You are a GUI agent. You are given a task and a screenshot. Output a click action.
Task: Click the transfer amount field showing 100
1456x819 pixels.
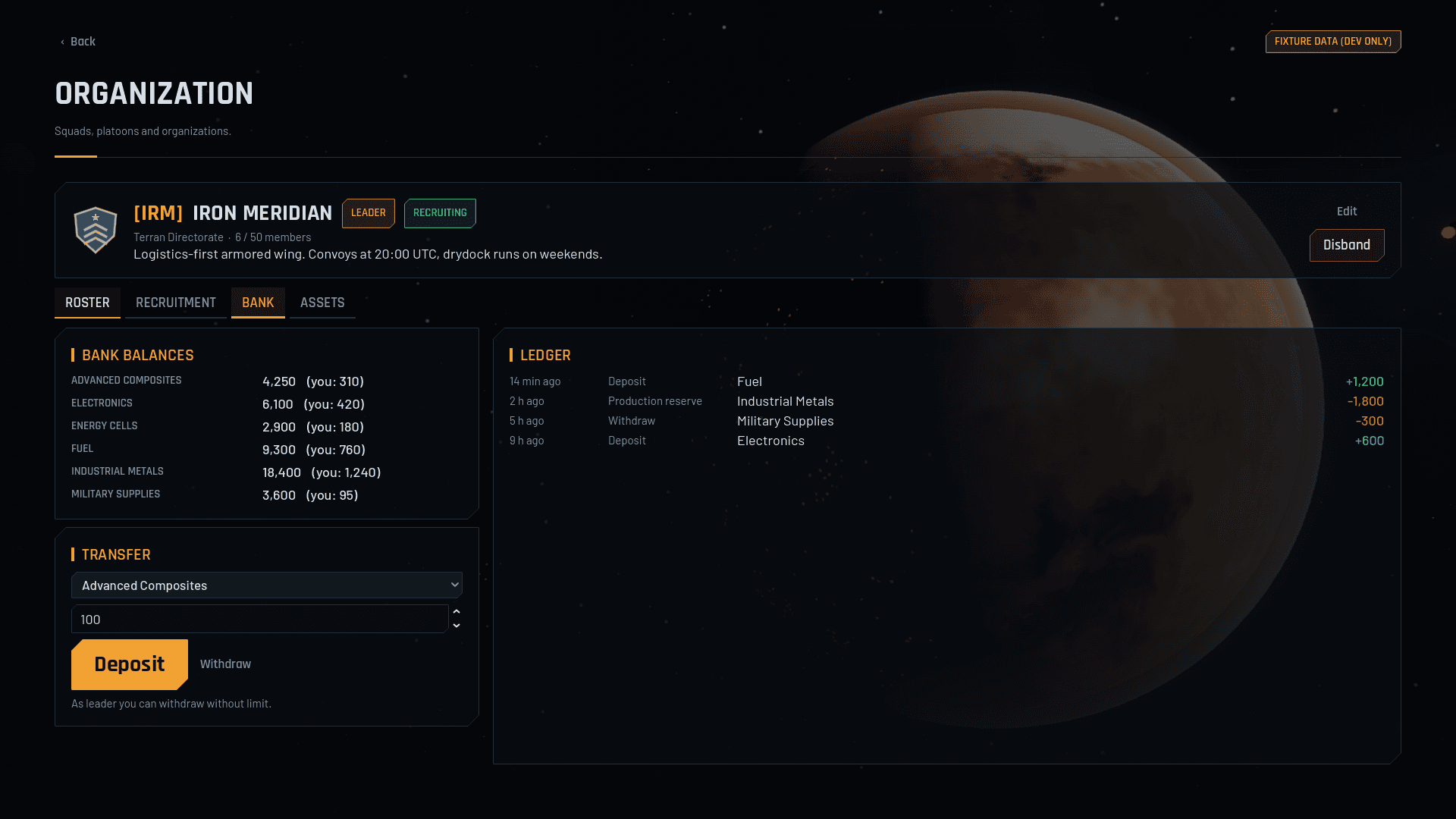pyautogui.click(x=259, y=619)
